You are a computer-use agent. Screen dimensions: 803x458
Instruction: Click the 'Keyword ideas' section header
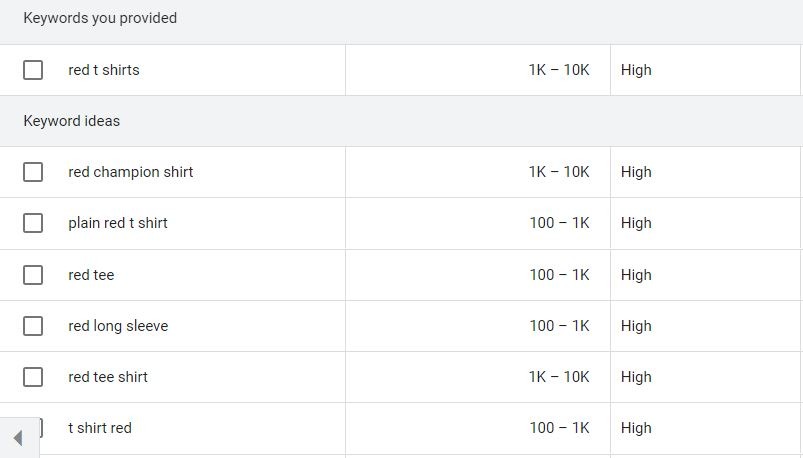(72, 121)
